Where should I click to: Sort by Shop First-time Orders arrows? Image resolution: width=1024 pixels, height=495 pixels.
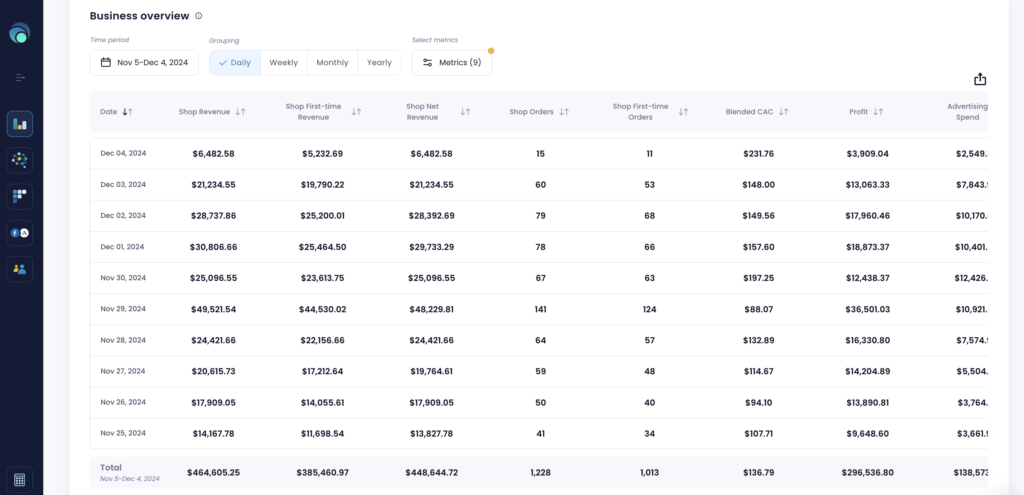(x=682, y=112)
